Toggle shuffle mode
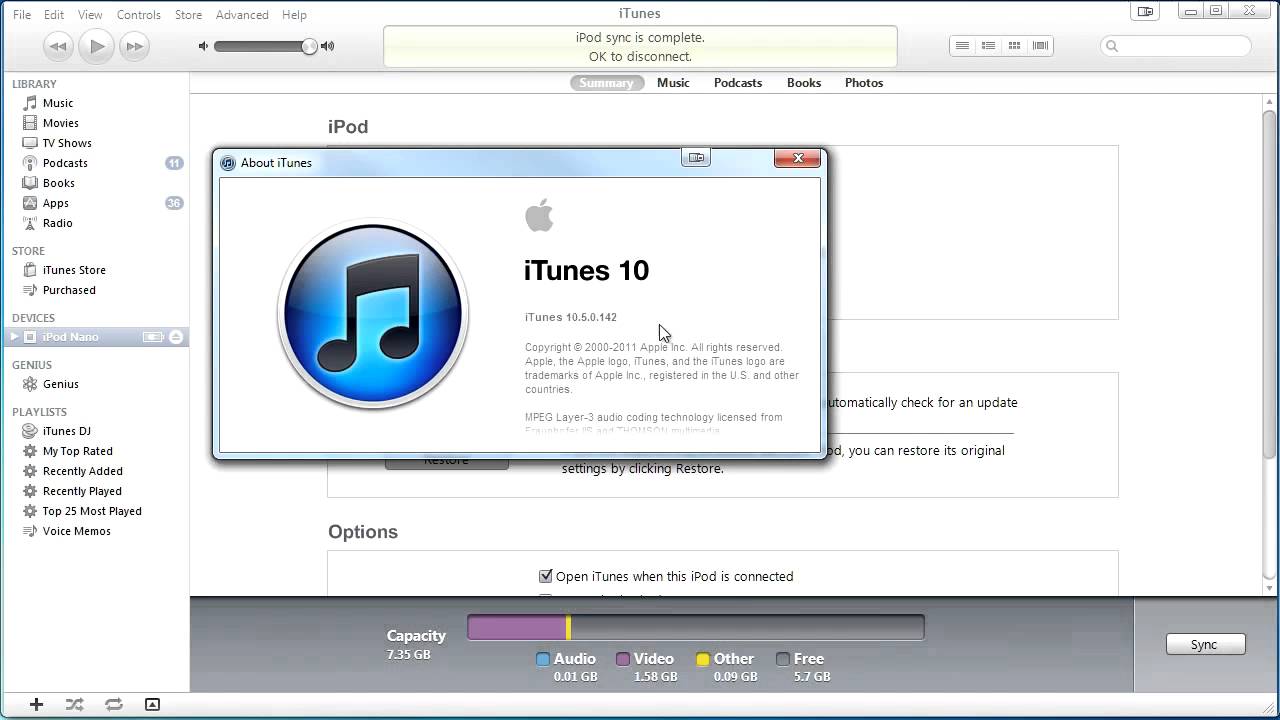1280x720 pixels. click(x=75, y=704)
